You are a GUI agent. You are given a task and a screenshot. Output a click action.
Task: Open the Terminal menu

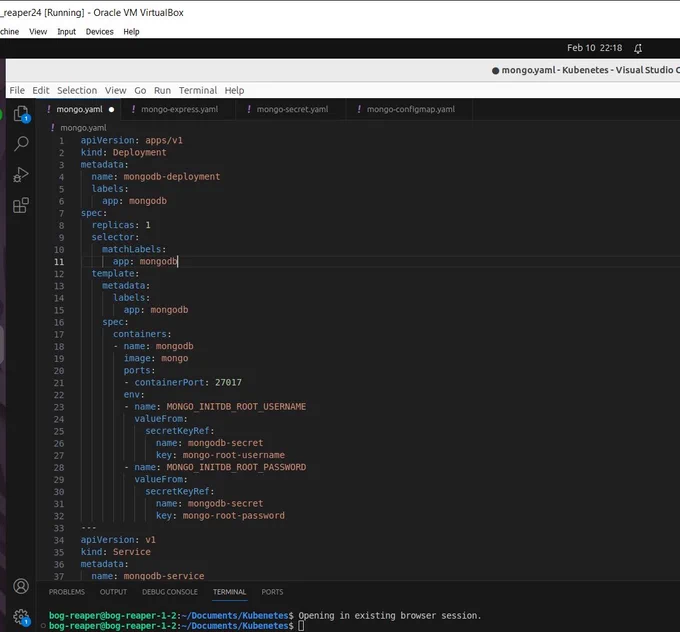[198, 90]
